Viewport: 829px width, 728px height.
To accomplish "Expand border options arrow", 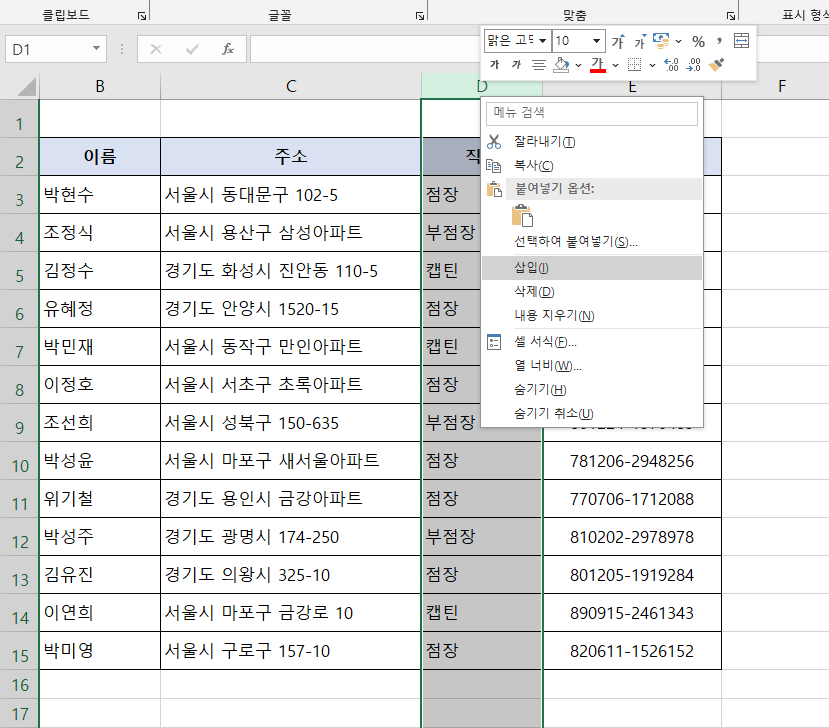I will pyautogui.click(x=652, y=66).
